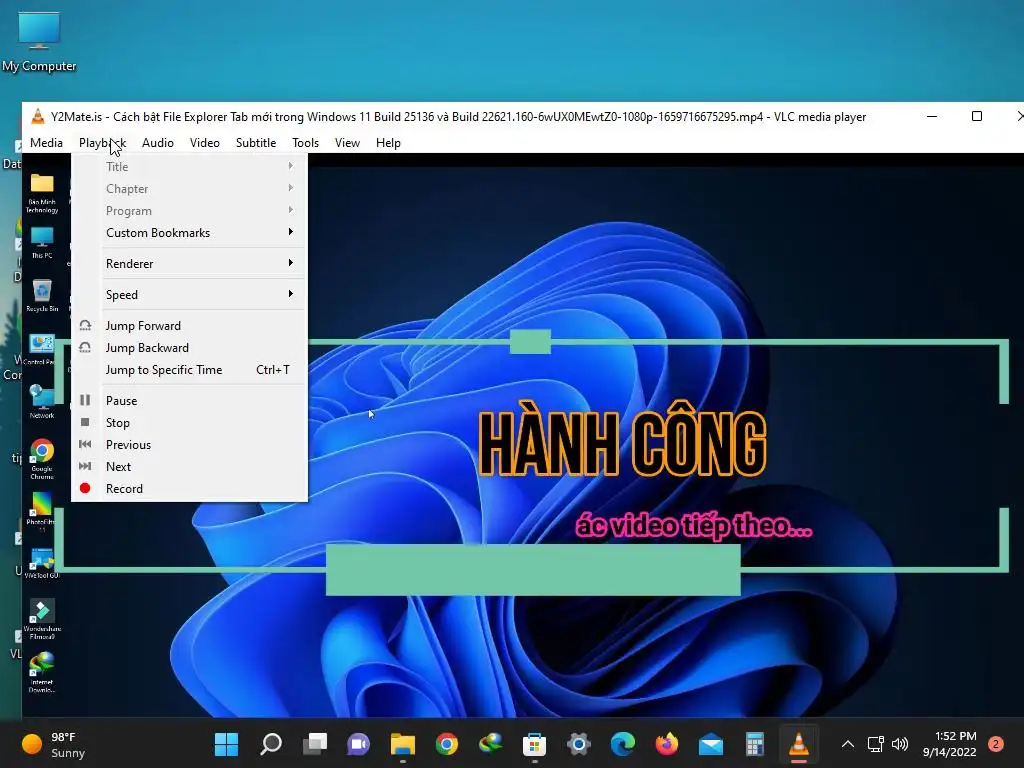Expand the Title submenu arrow
This screenshot has height=768, width=1024.
(x=291, y=166)
